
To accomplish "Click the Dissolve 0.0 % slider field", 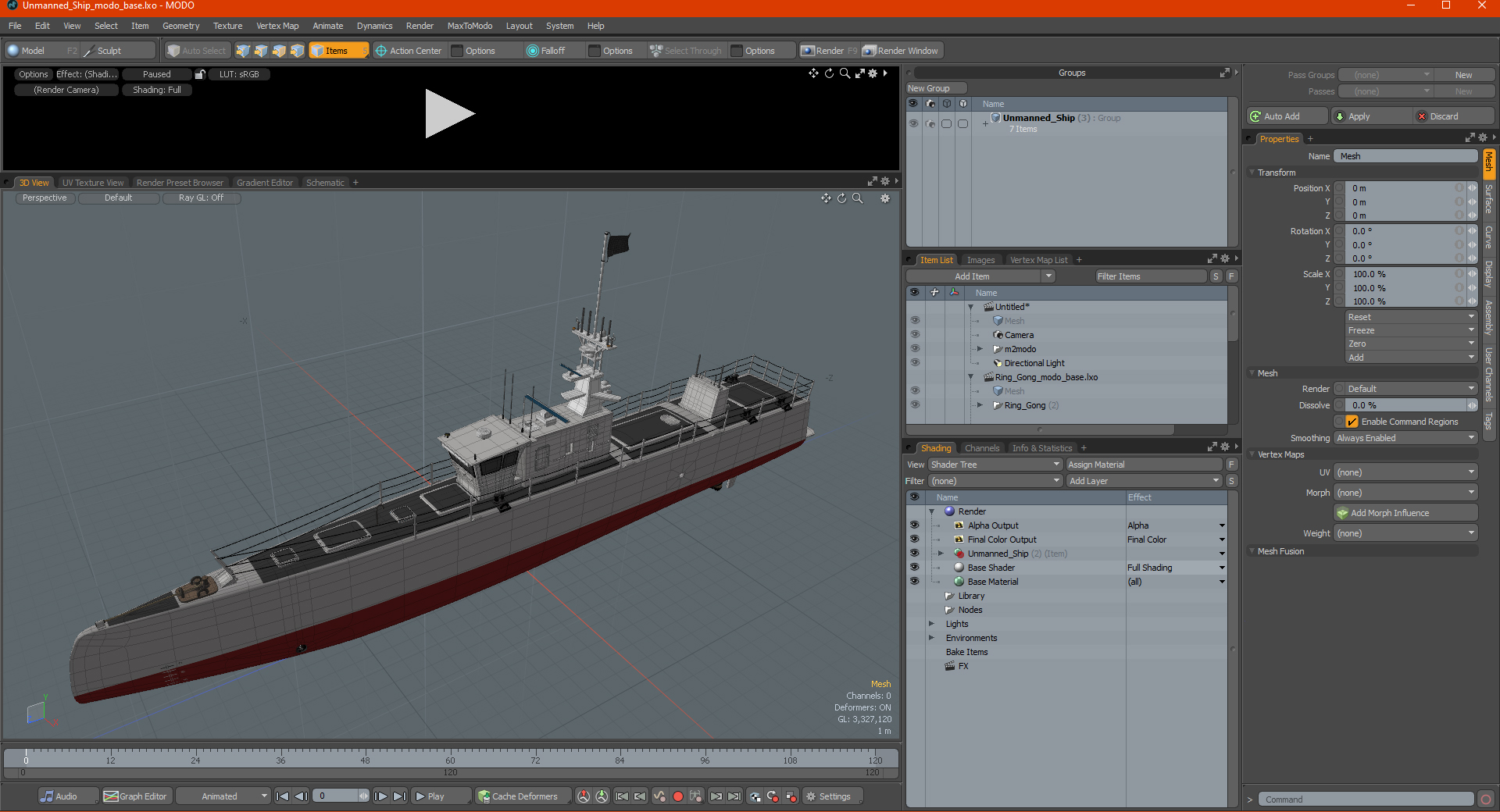I will tap(1405, 405).
